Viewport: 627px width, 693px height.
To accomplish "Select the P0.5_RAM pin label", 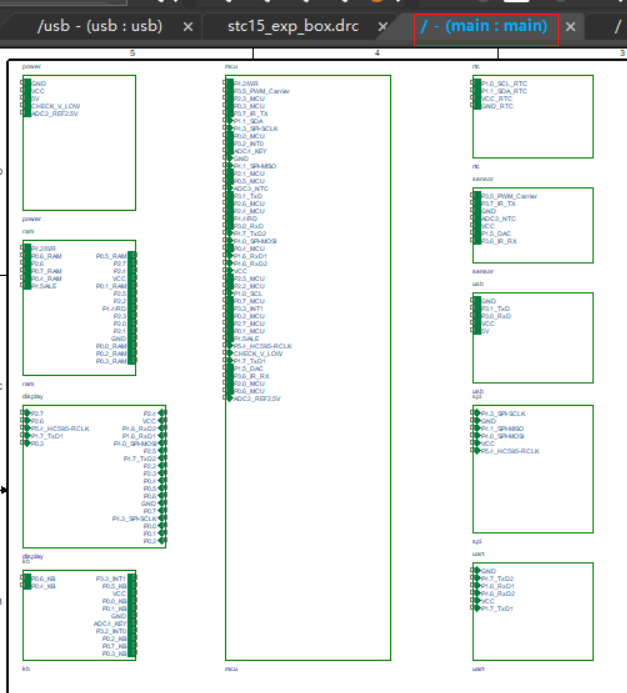I will coord(111,256).
